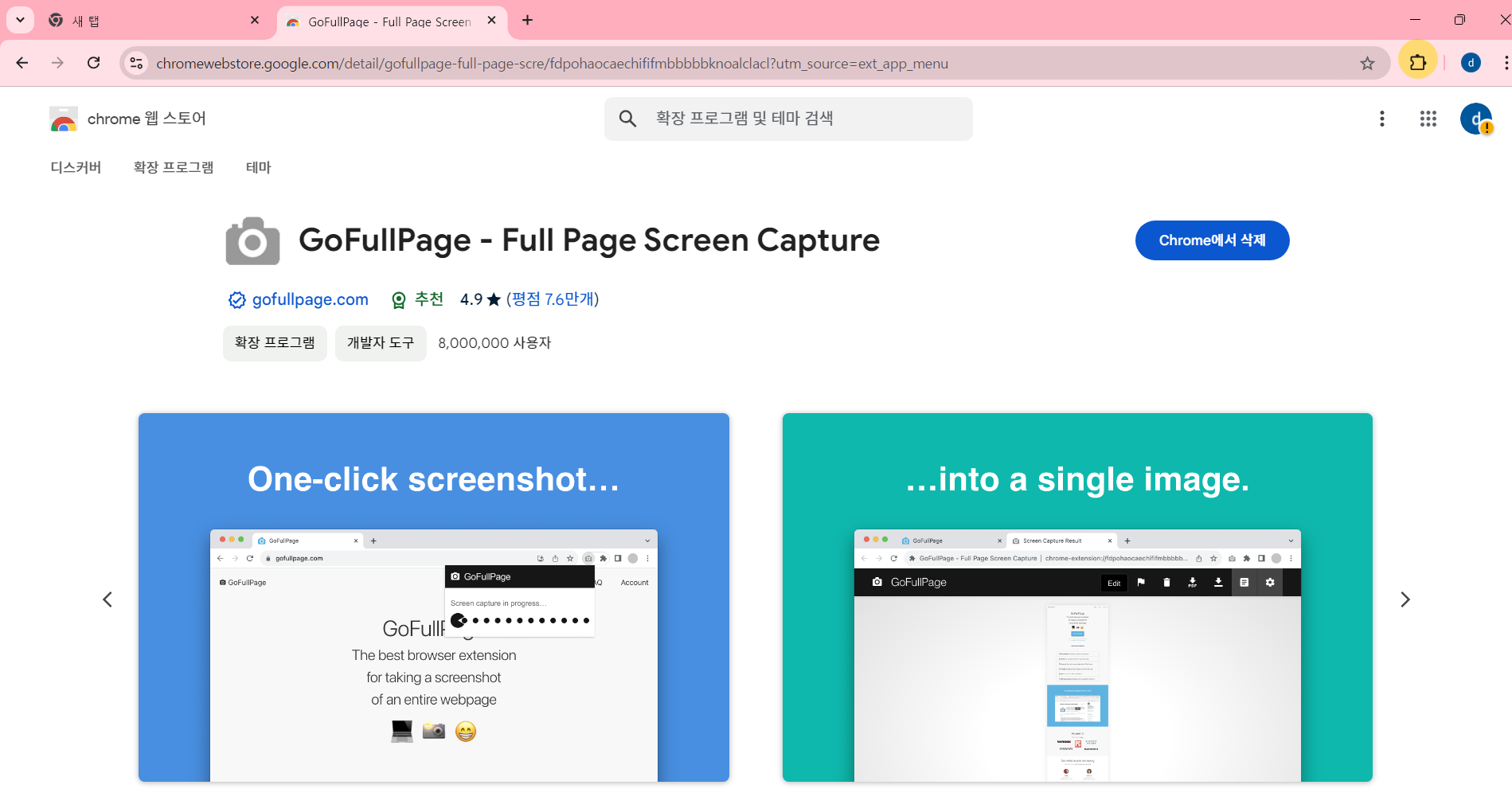The width and height of the screenshot is (1512, 812).
Task: Click the 확장 프로그램 category chip
Action: point(275,343)
